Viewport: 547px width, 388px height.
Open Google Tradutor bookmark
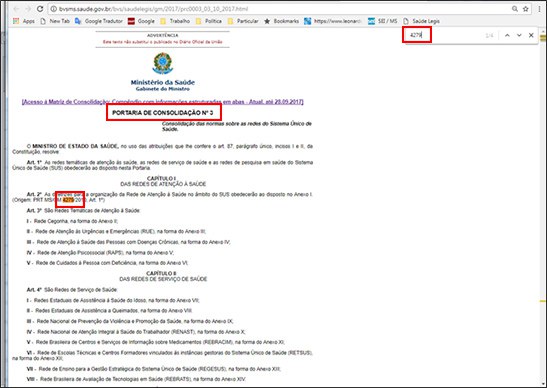(99, 21)
